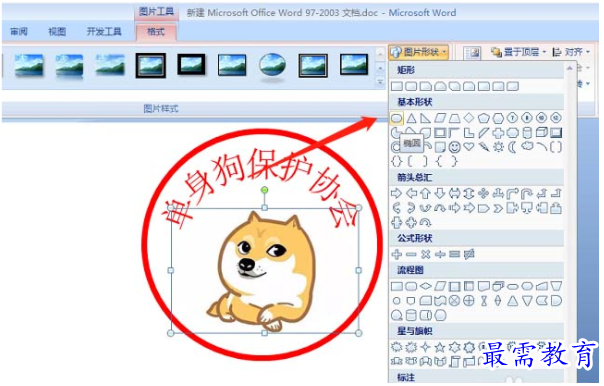Screen dimensions: 604x386
Task: Select the Hexagon basic shape
Action: (x=498, y=118)
